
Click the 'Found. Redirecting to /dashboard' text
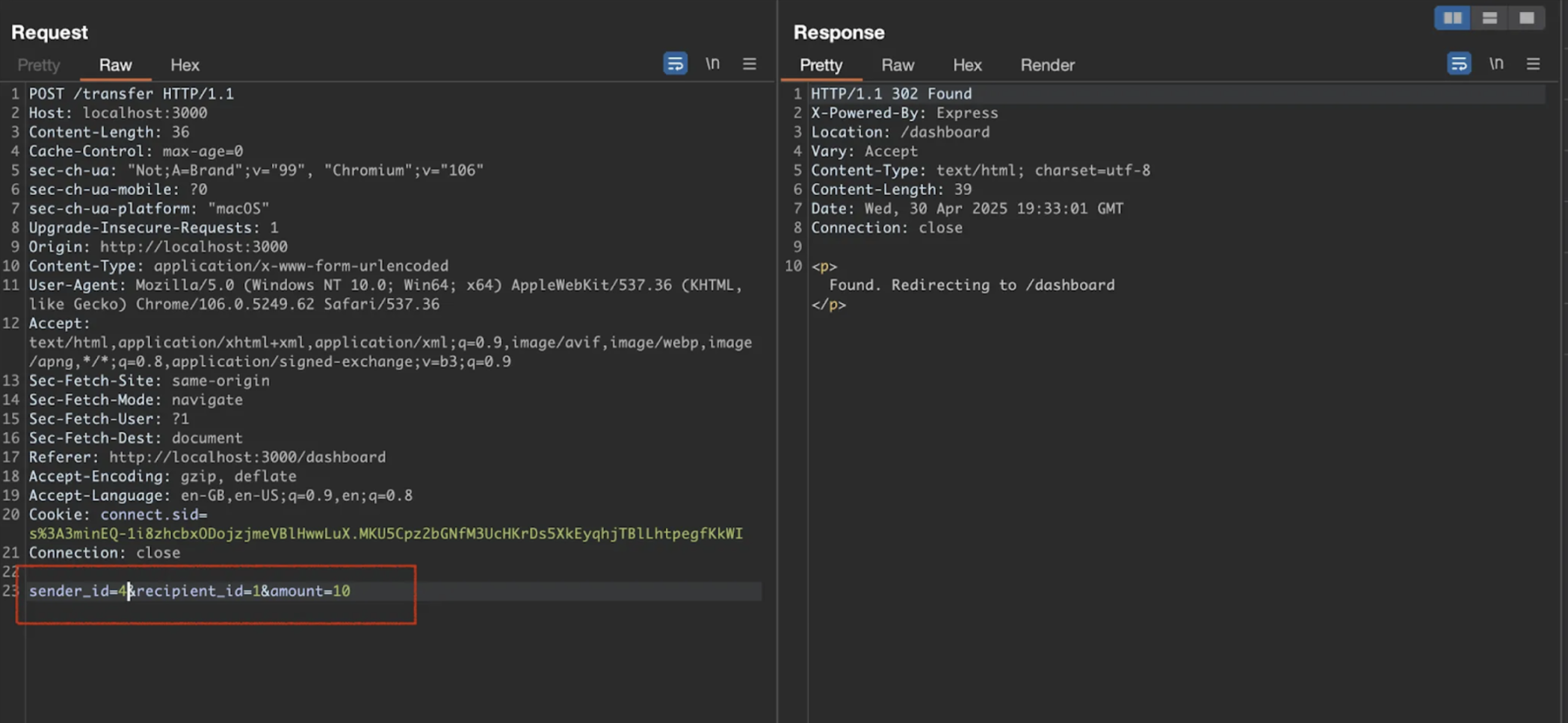click(972, 285)
